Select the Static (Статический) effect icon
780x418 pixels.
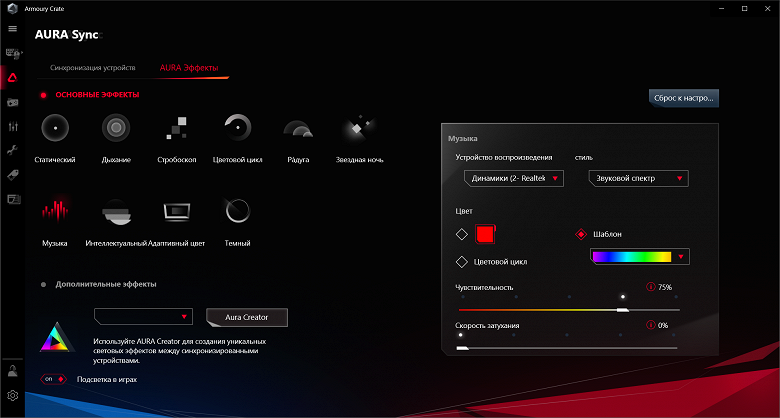(55, 128)
